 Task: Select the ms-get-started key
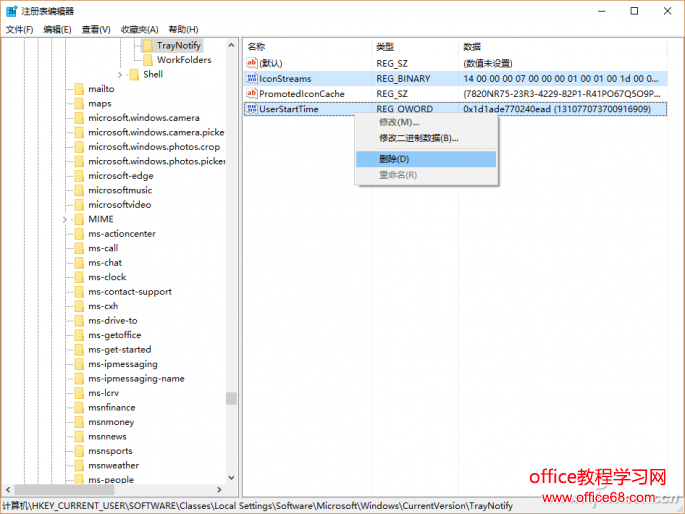pos(120,350)
